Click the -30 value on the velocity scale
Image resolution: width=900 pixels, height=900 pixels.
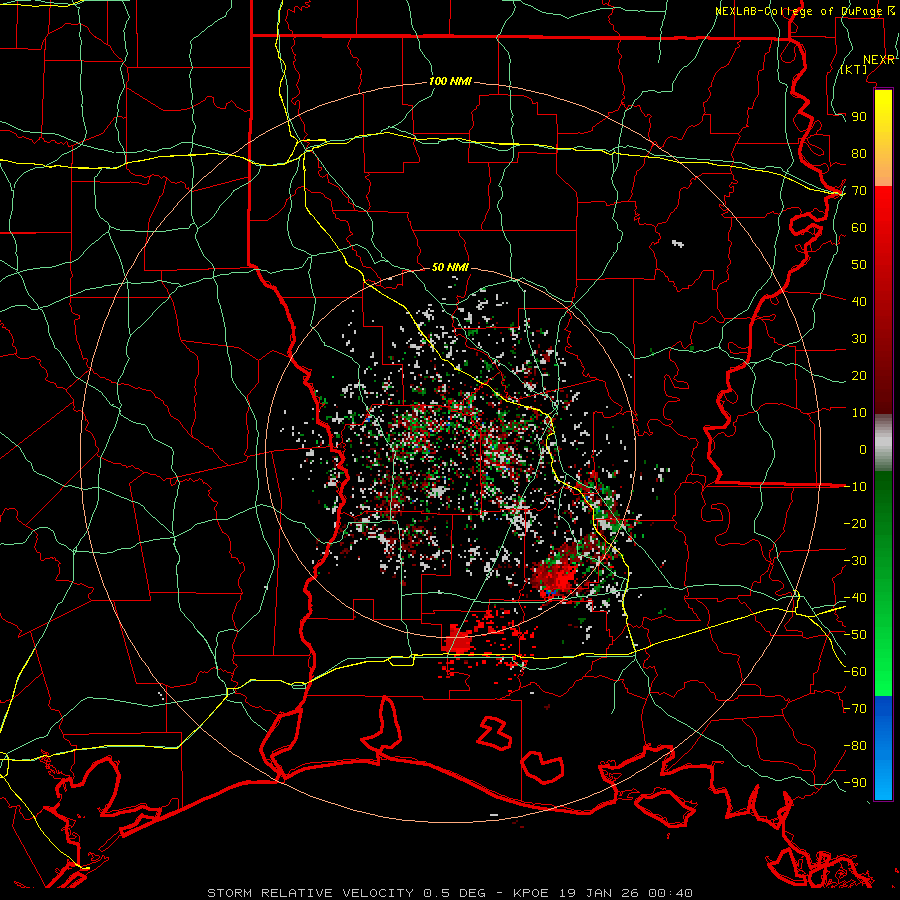coord(855,561)
